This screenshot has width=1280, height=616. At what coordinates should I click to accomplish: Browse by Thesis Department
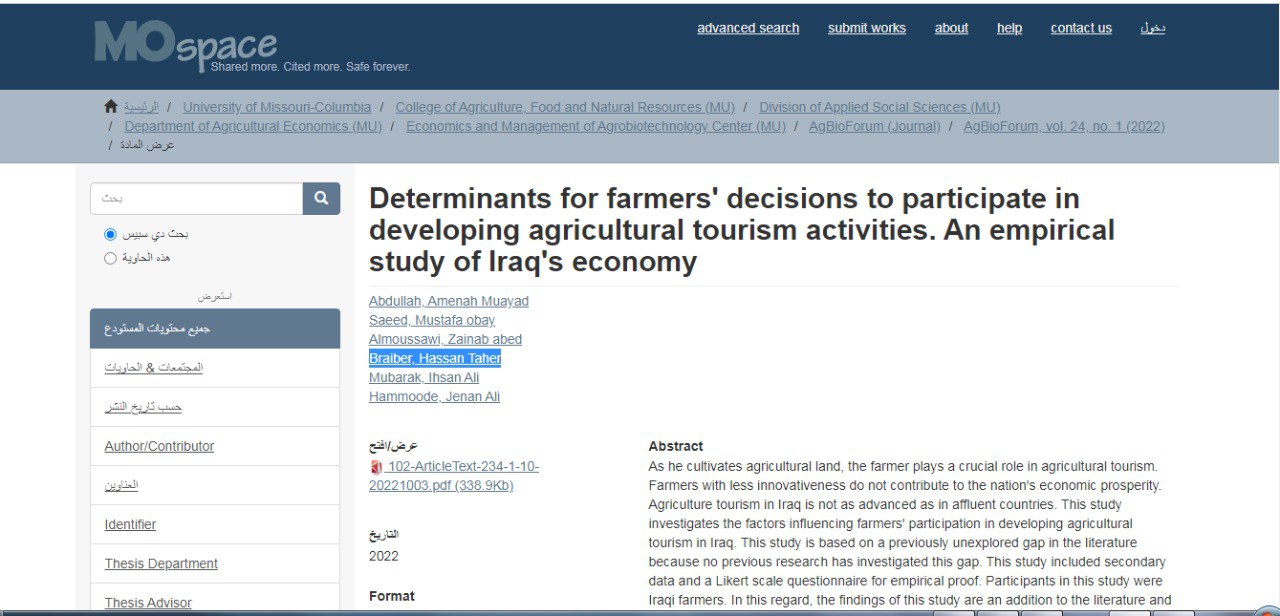[161, 564]
